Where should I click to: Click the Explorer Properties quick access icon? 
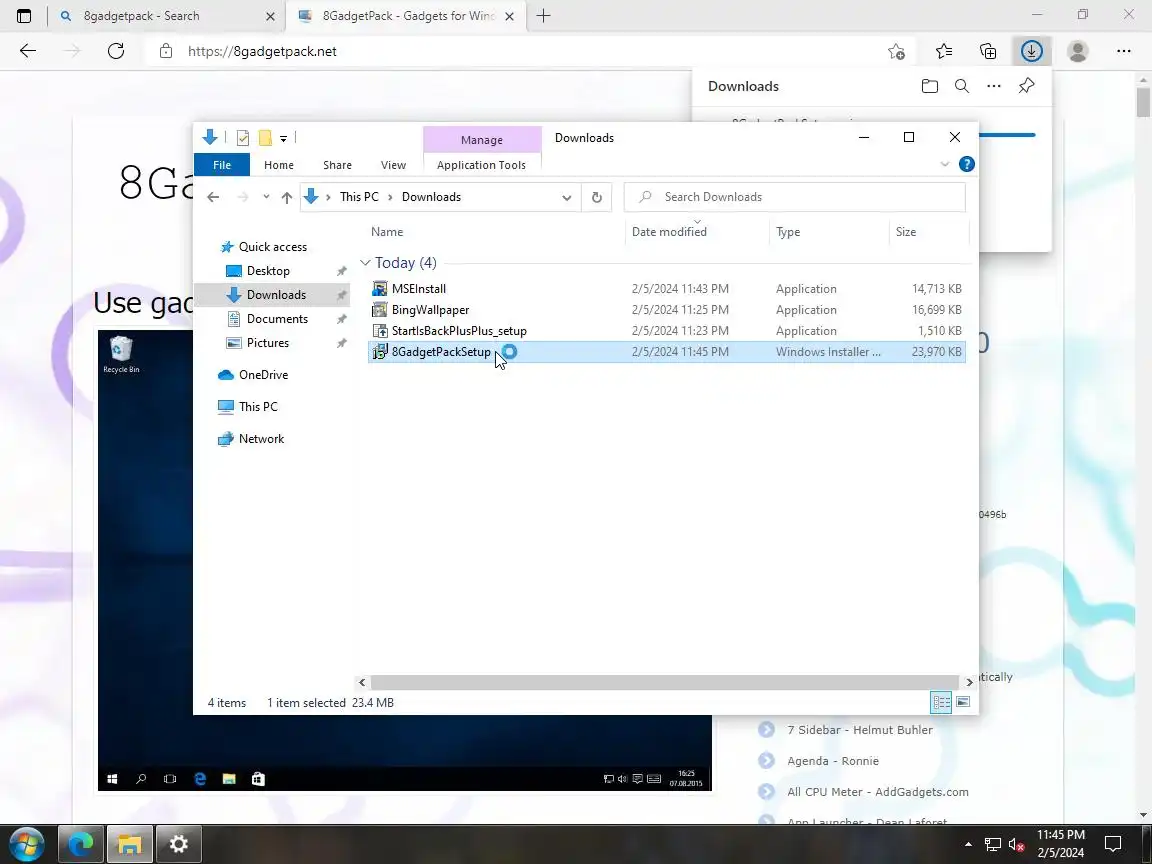tap(243, 137)
